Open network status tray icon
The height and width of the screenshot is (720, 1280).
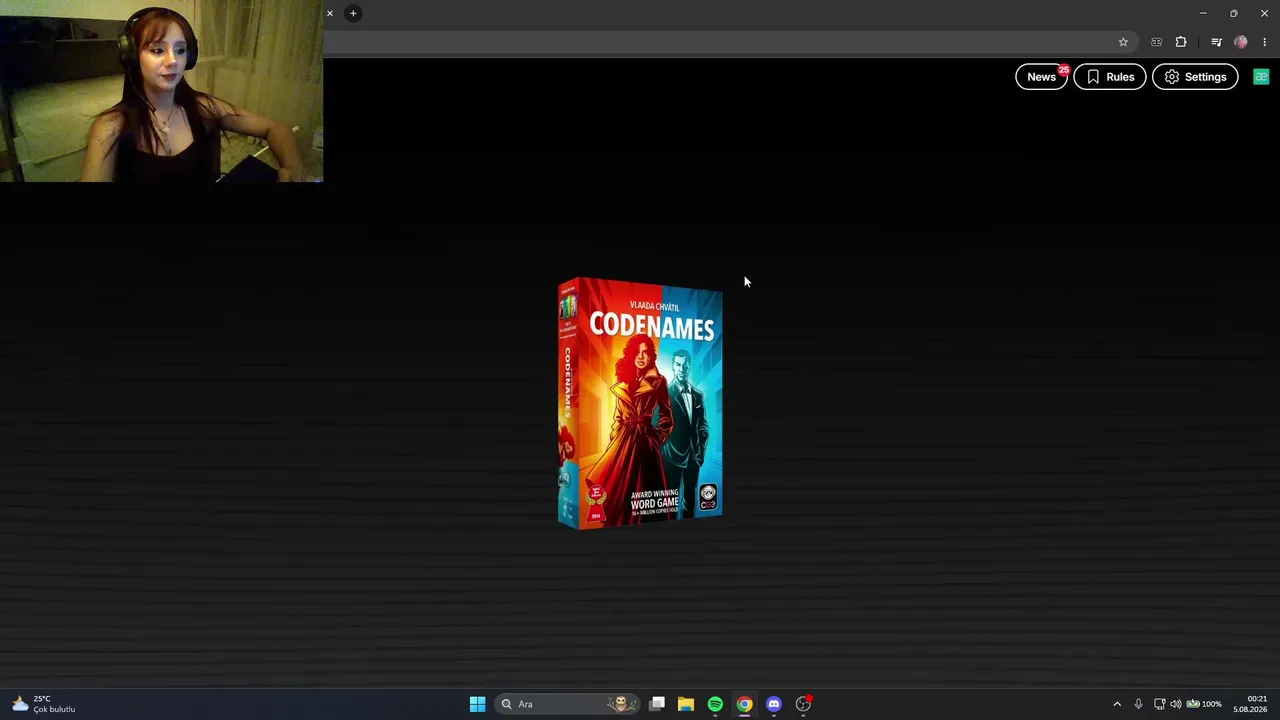click(1159, 704)
